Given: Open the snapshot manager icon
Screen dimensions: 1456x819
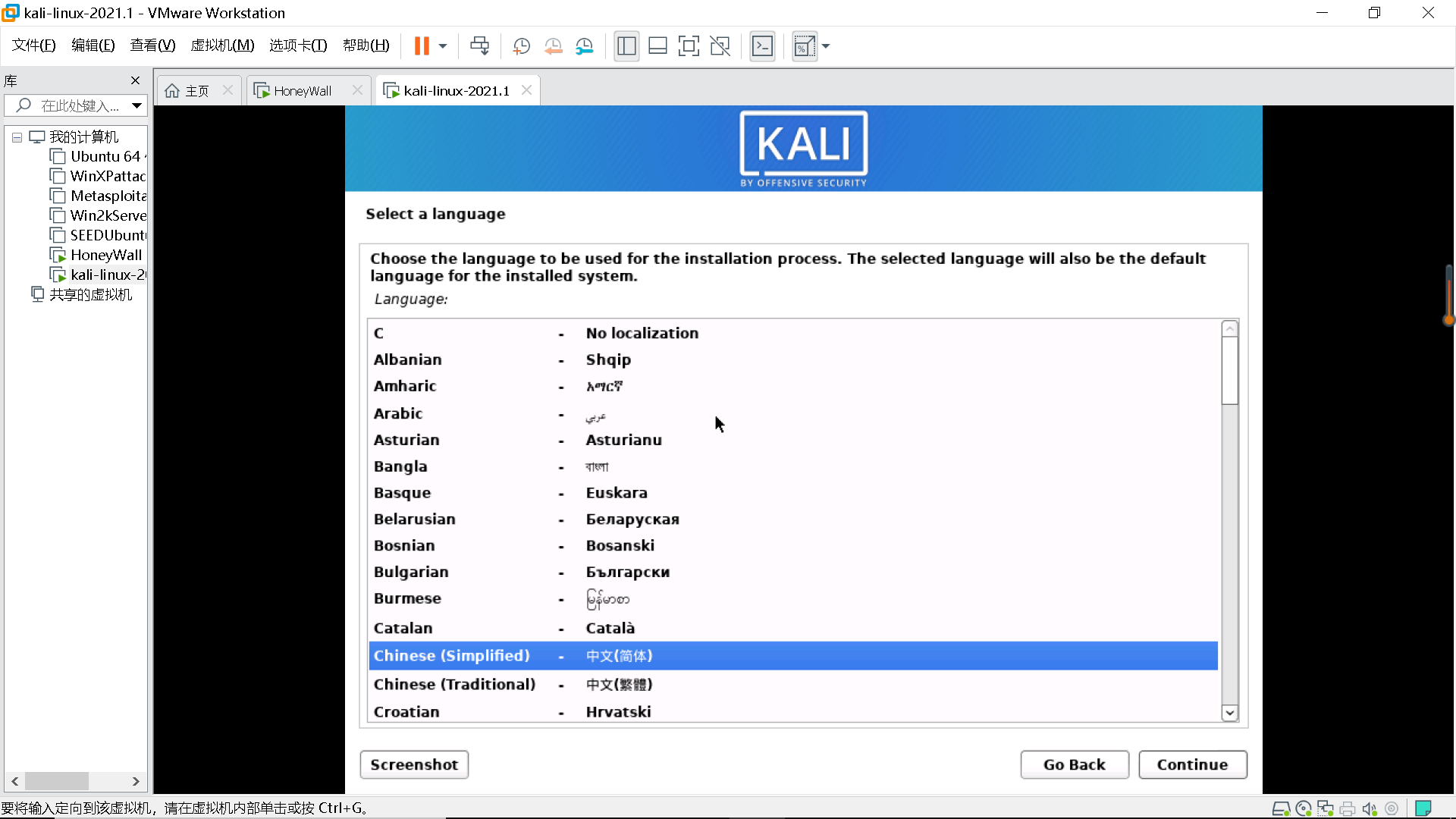Looking at the screenshot, I should coord(584,46).
